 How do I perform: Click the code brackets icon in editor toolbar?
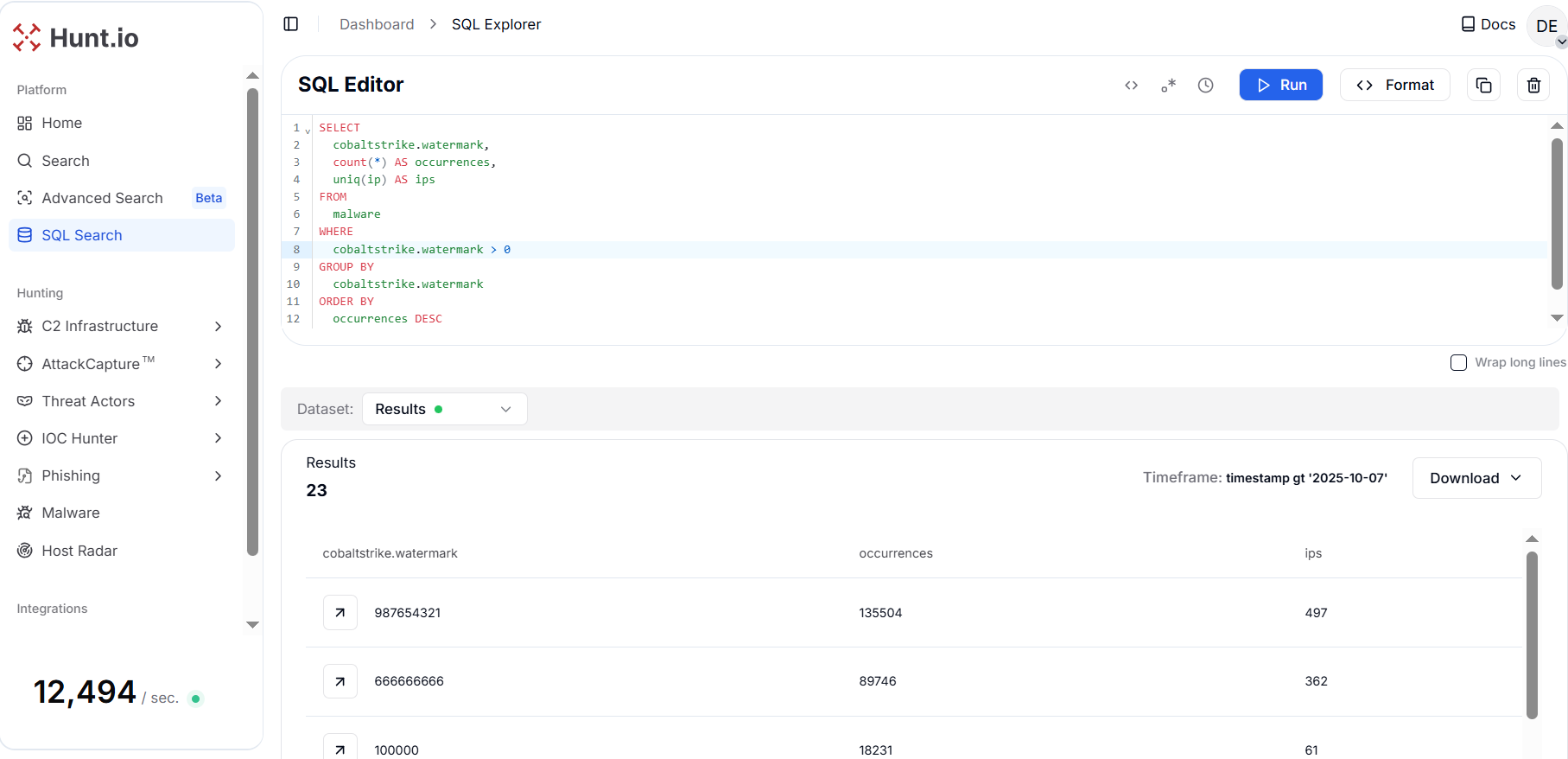tap(1131, 85)
